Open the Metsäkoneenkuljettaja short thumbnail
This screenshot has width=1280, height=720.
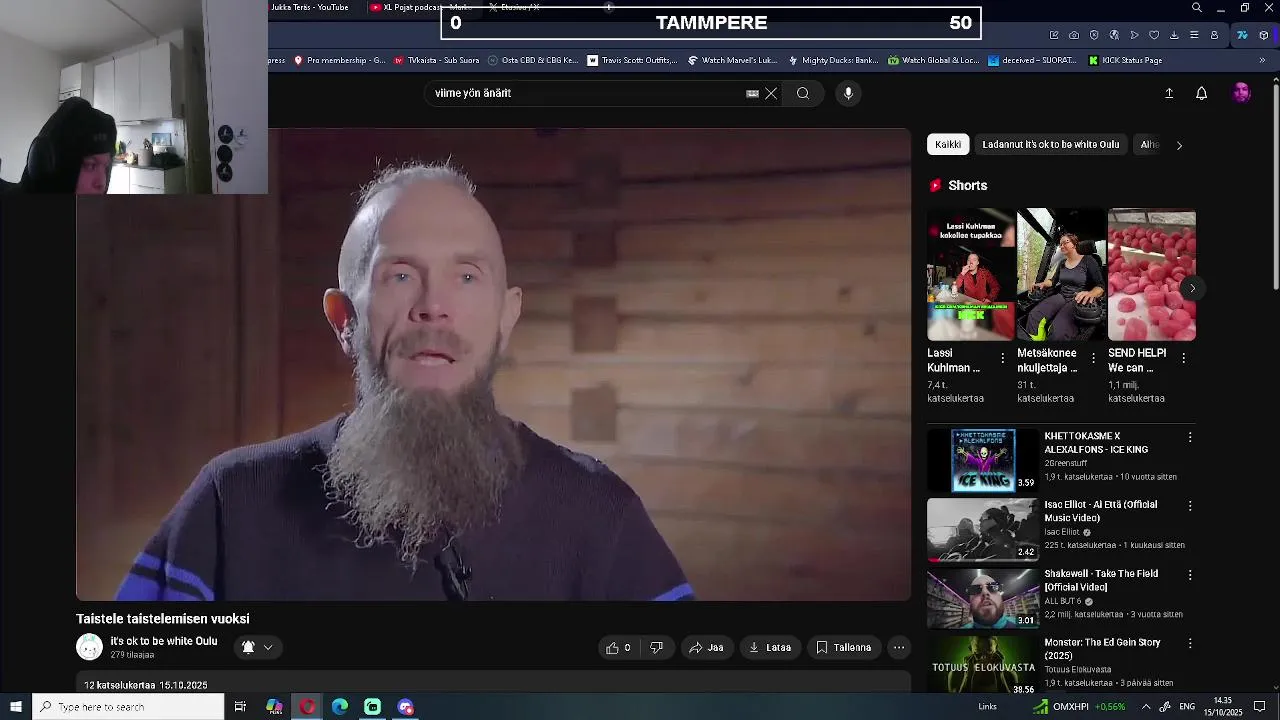tap(1061, 275)
